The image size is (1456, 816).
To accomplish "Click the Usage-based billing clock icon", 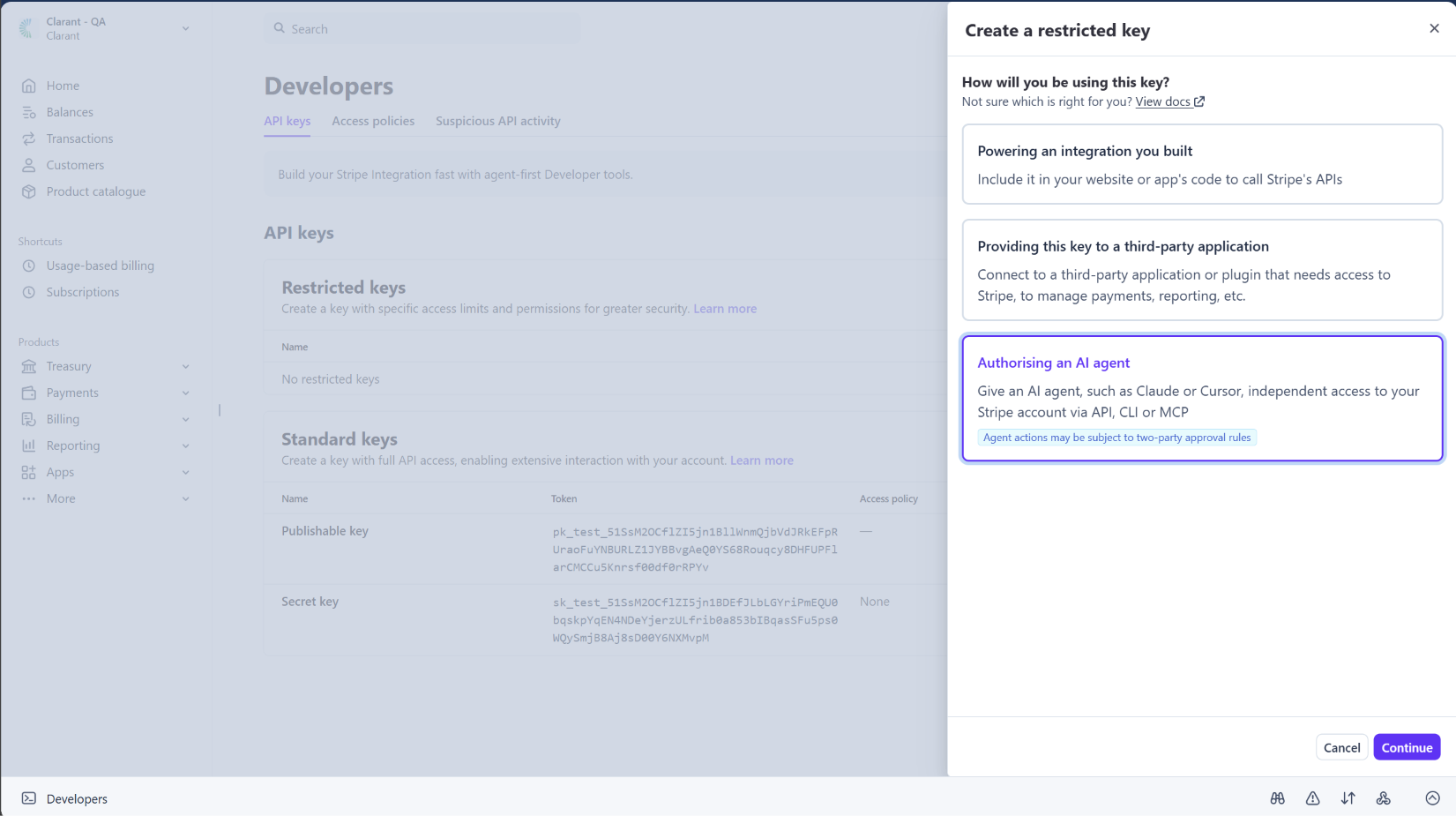I will click(29, 266).
